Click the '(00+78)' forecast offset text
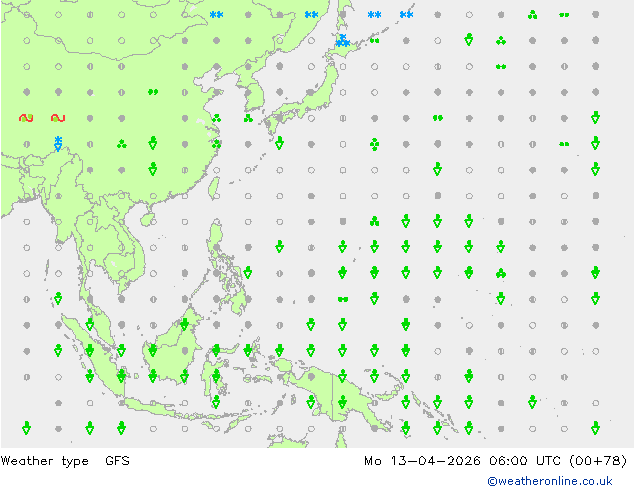 point(598,461)
